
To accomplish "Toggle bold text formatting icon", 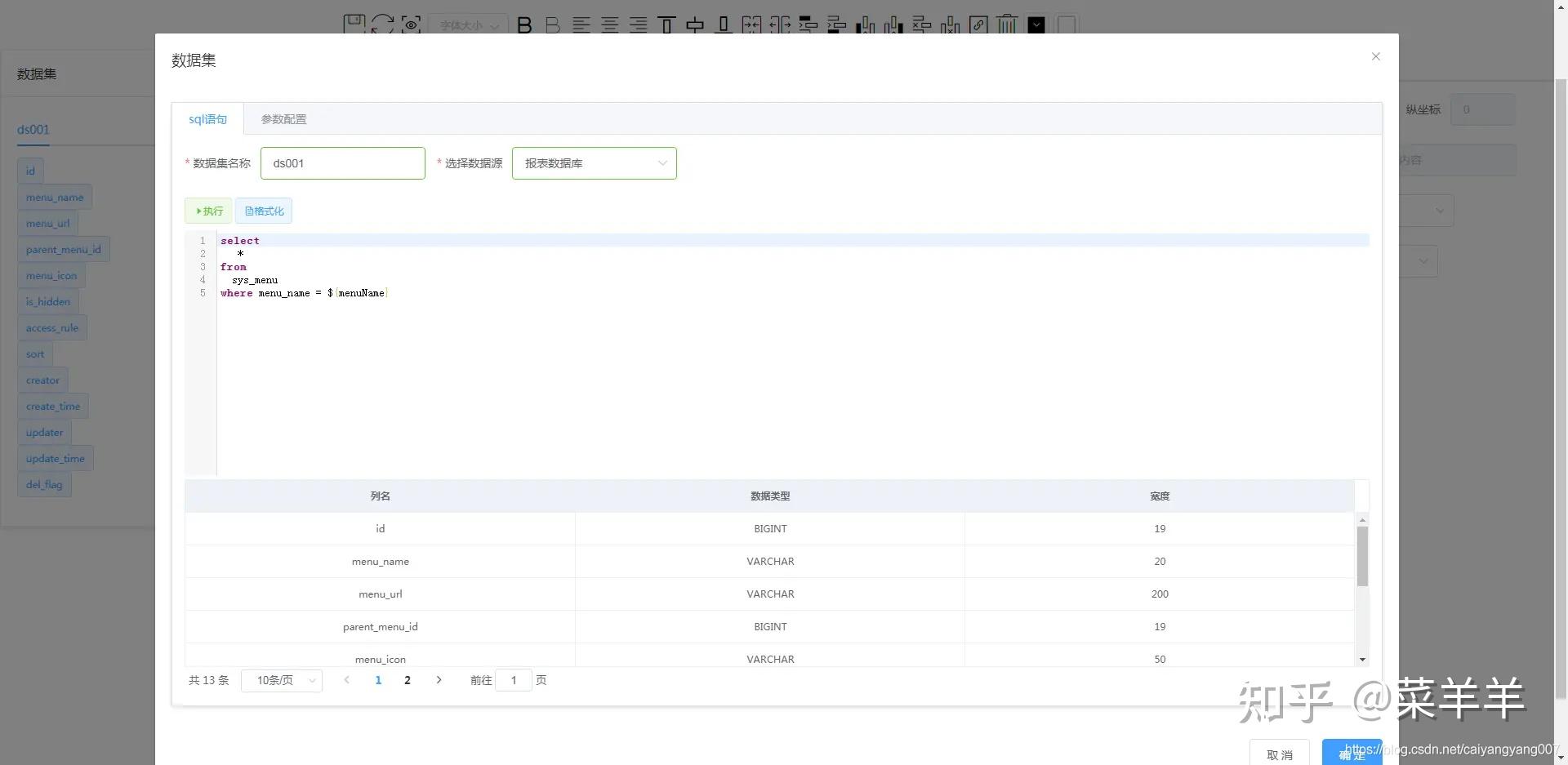I will pyautogui.click(x=524, y=25).
